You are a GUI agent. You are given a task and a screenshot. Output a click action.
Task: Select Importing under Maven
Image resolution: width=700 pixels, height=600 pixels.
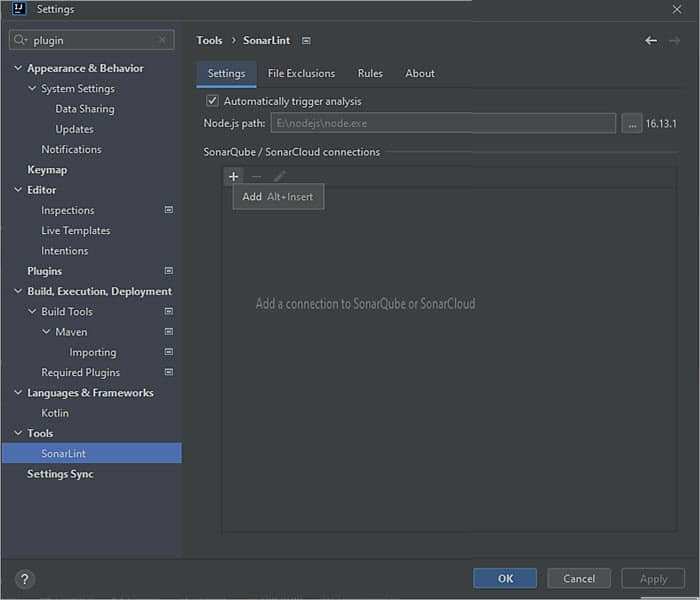click(x=93, y=352)
